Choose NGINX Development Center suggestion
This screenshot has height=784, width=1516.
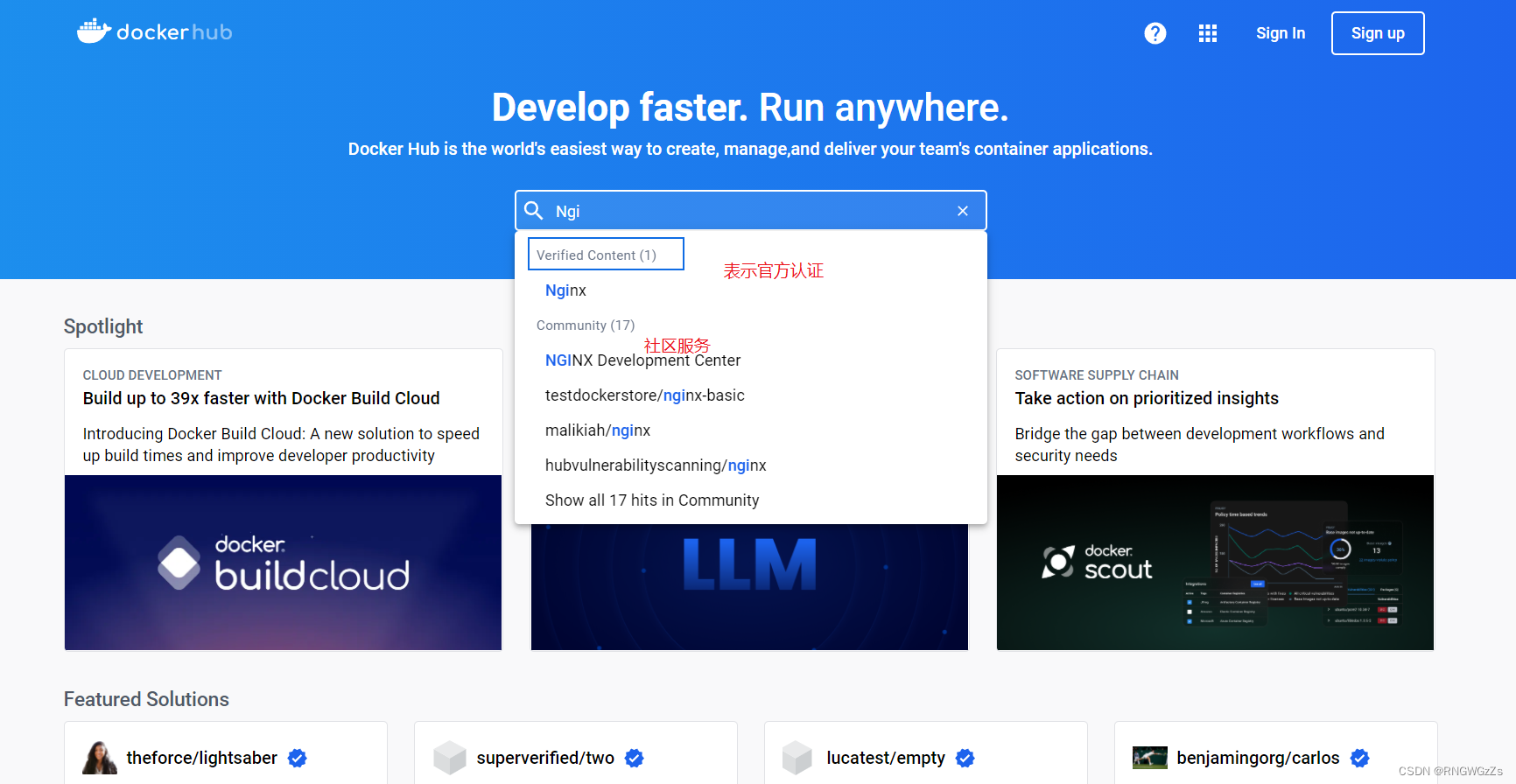click(x=642, y=360)
